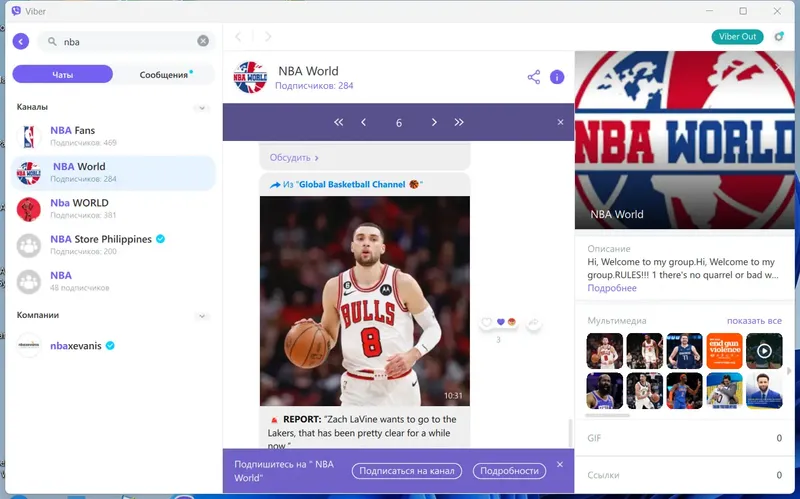Click the nbaxevanis verified badge

coord(110,345)
